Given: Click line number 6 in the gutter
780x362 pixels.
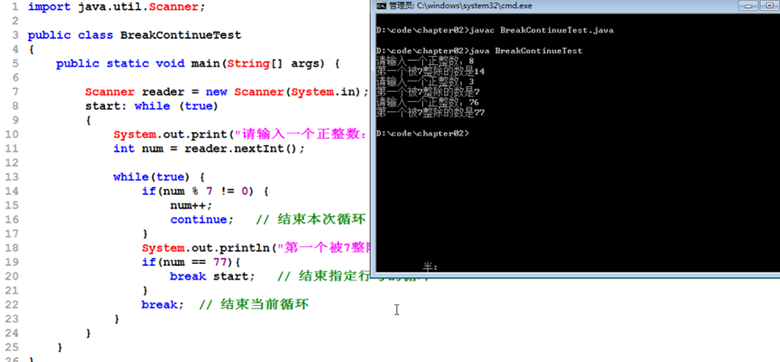Looking at the screenshot, I should (15, 78).
